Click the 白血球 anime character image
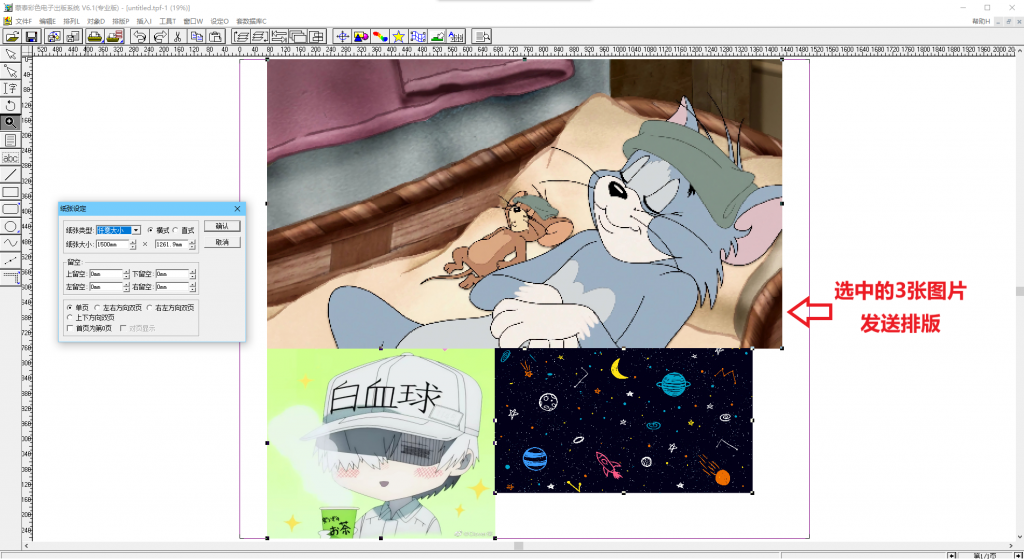Screen dimensions: 1024x559 coord(381,443)
